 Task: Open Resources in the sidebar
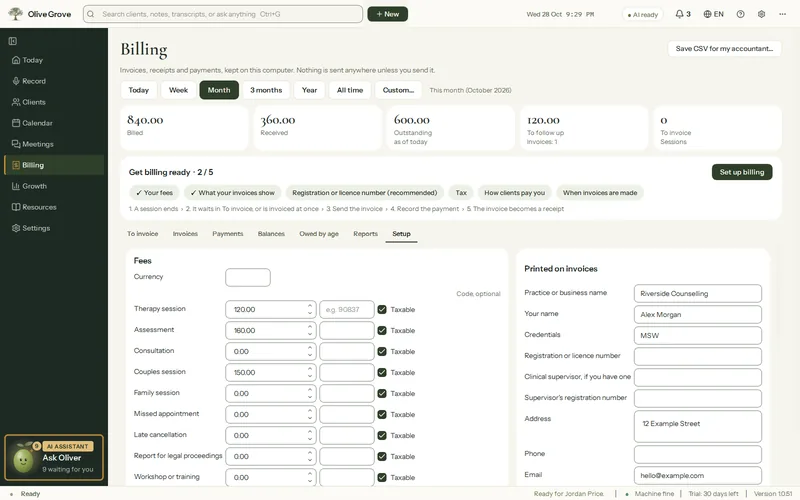[x=54, y=207]
